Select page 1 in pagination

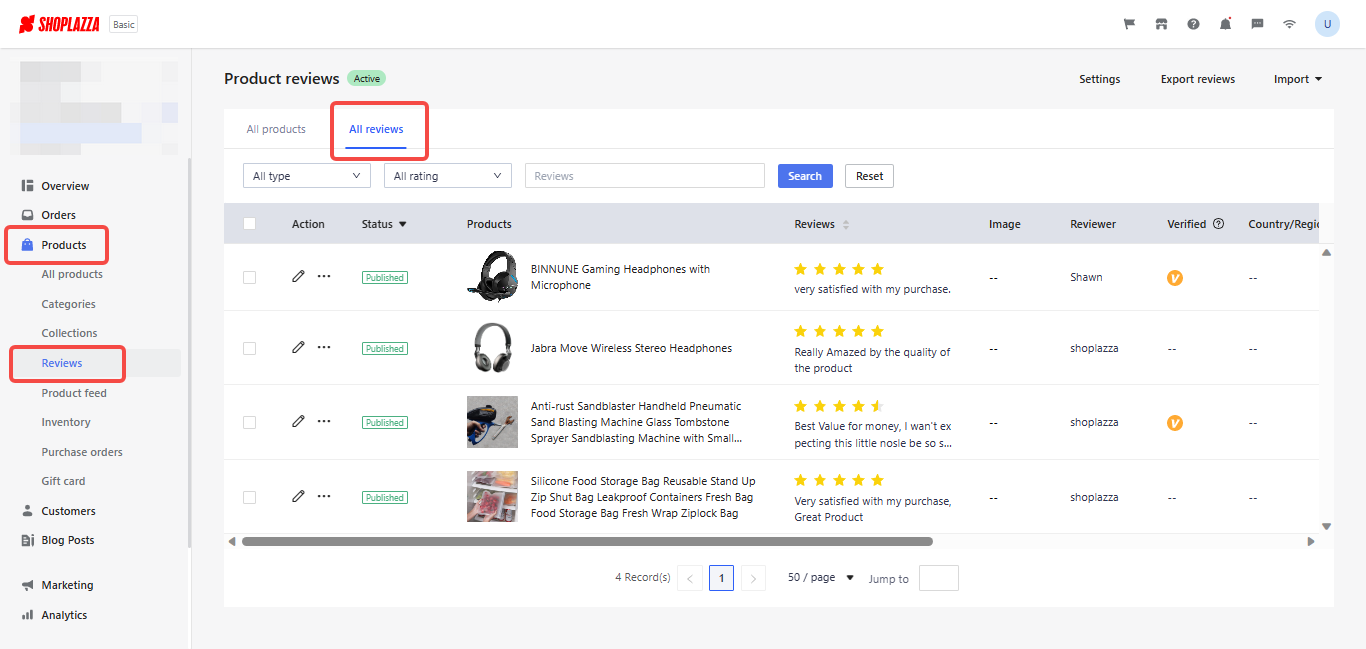[722, 578]
